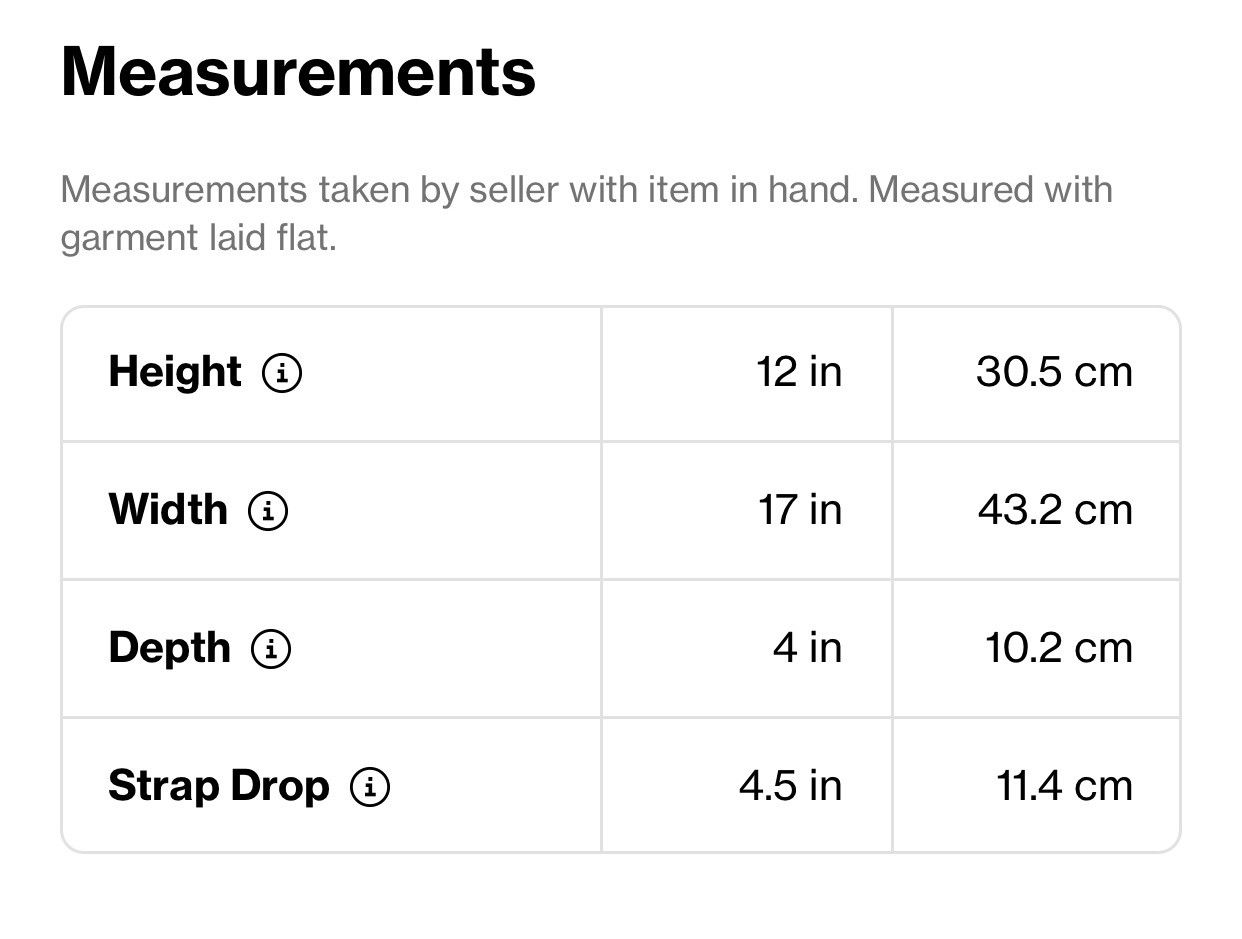Tap the info icon next to Depth

click(x=271, y=649)
